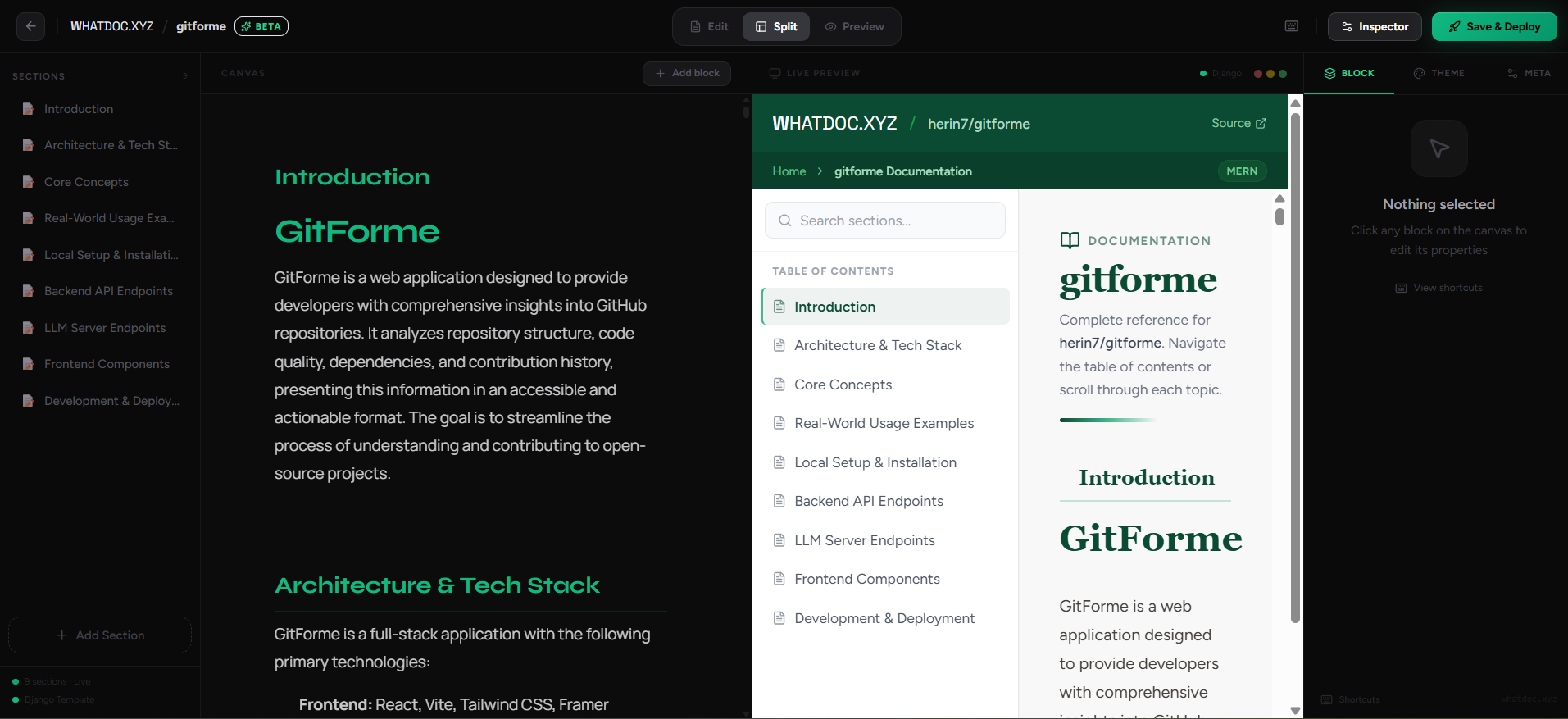This screenshot has height=719, width=1568.
Task: Switch to Edit view mode
Action: point(710,26)
